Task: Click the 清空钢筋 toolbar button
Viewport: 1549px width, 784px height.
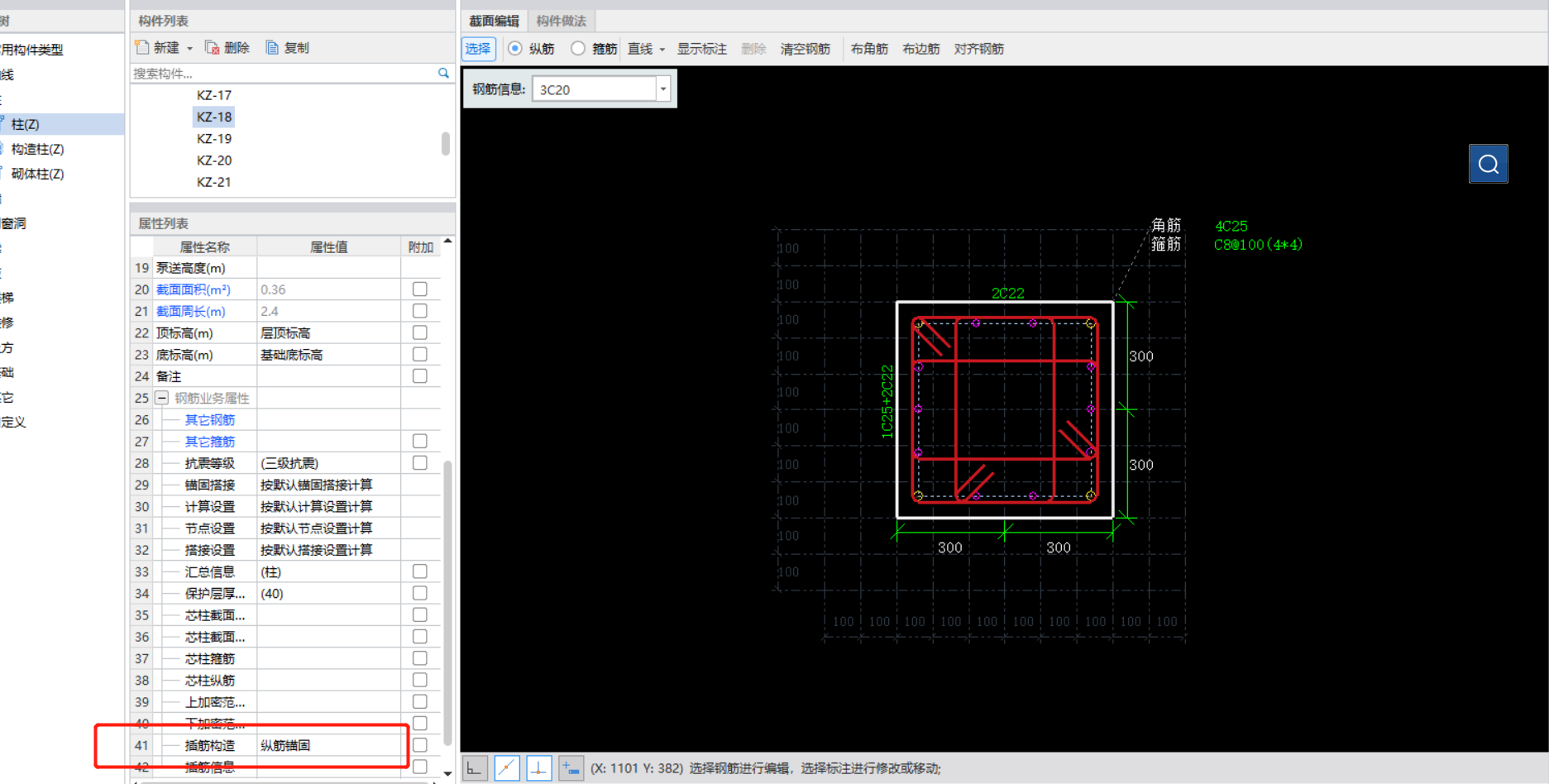Action: coord(805,49)
